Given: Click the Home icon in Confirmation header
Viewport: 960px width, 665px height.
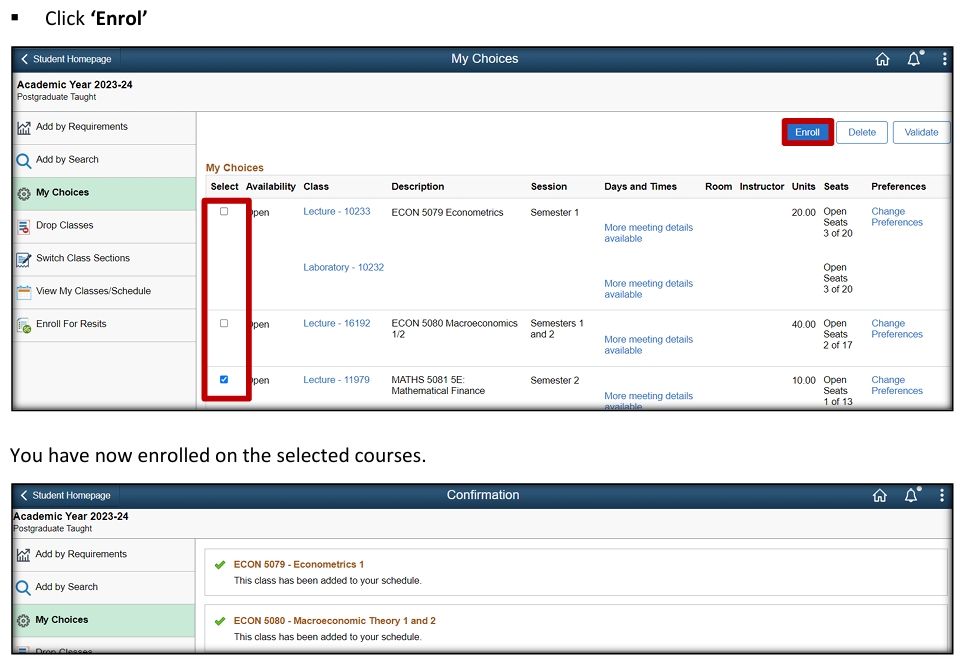Looking at the screenshot, I should [x=880, y=495].
